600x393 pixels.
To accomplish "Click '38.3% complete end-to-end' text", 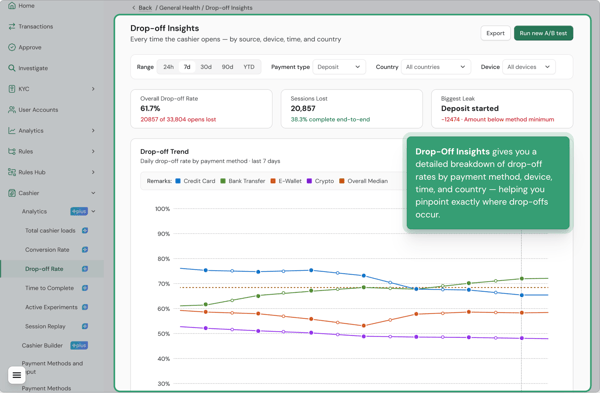I will [x=330, y=119].
